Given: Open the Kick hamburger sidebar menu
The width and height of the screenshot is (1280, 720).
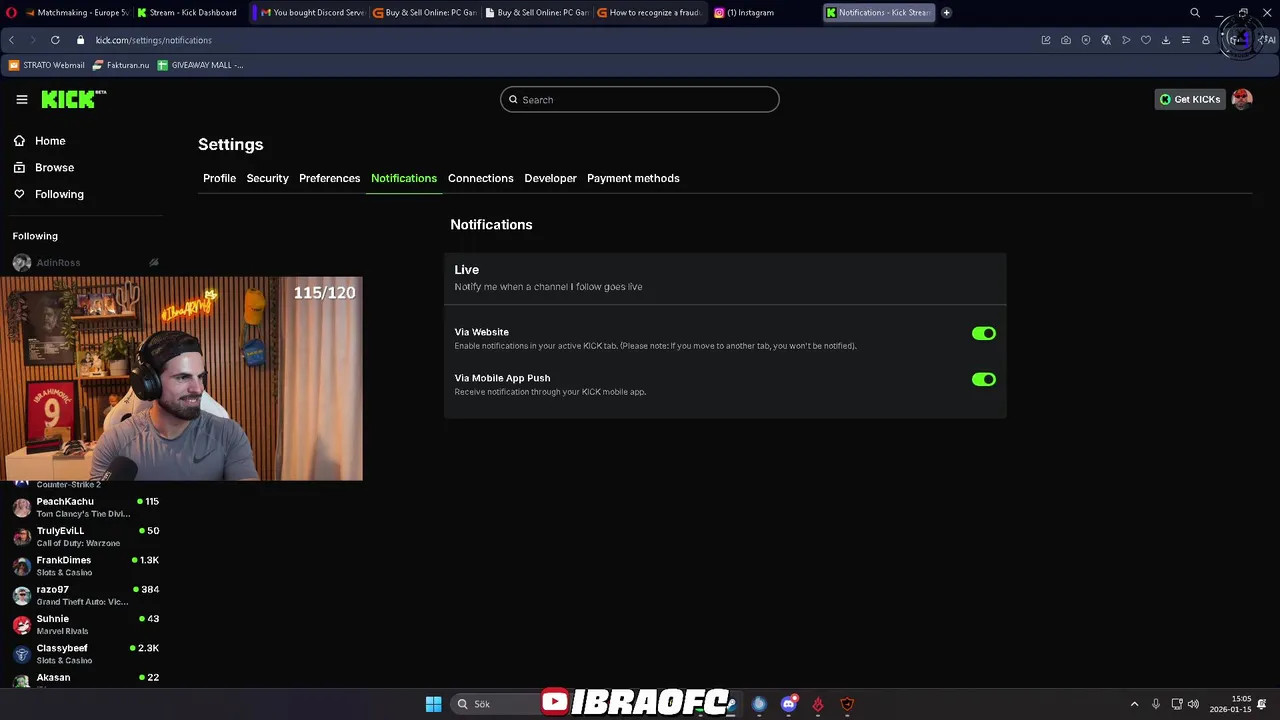Looking at the screenshot, I should tap(21, 99).
